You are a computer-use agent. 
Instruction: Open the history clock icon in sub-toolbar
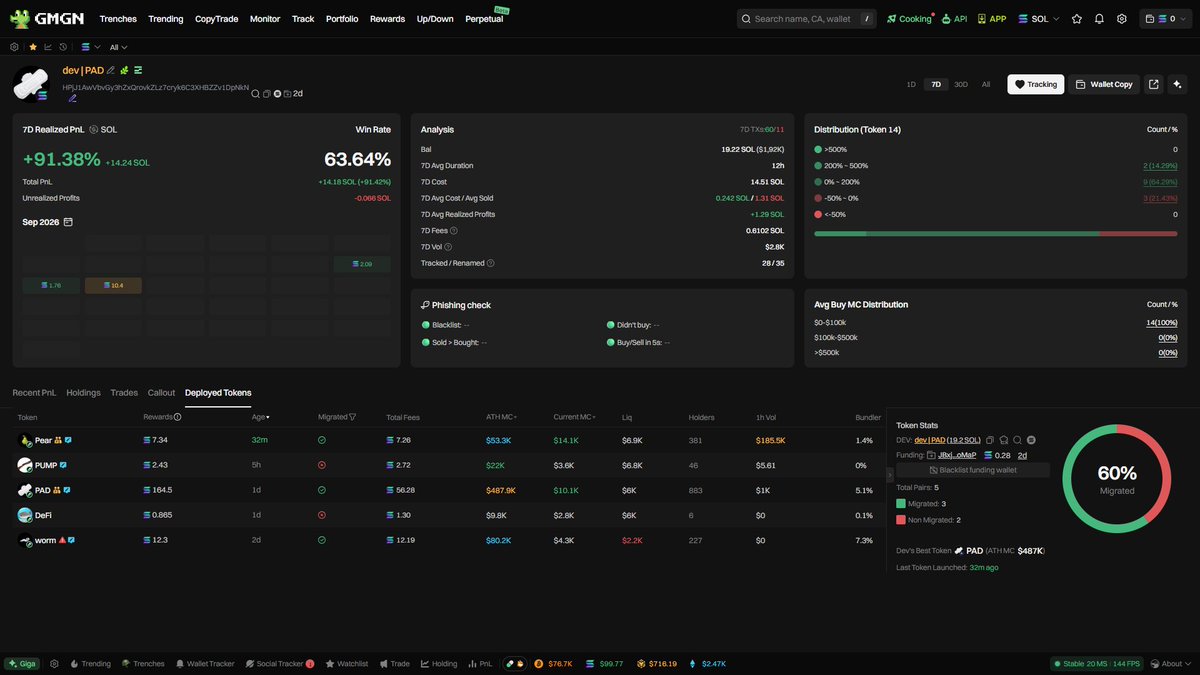pos(63,47)
